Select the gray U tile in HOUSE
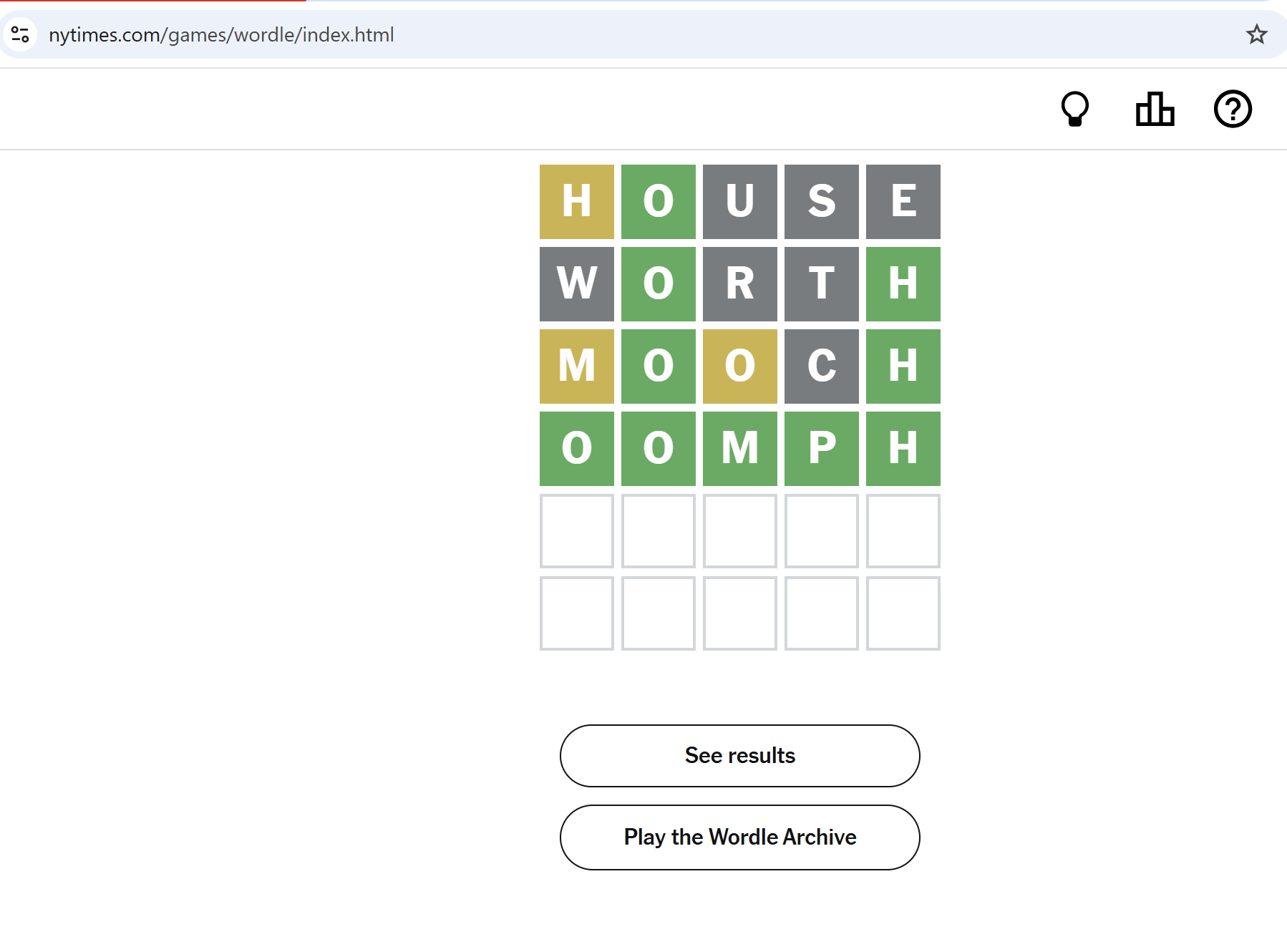Viewport: 1287px width, 952px height. click(739, 201)
